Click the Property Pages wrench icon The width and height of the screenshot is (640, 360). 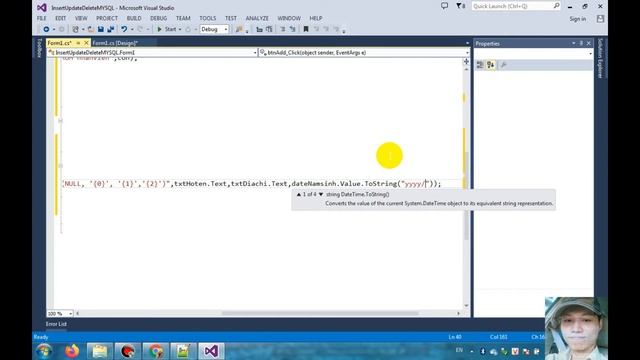(x=503, y=65)
